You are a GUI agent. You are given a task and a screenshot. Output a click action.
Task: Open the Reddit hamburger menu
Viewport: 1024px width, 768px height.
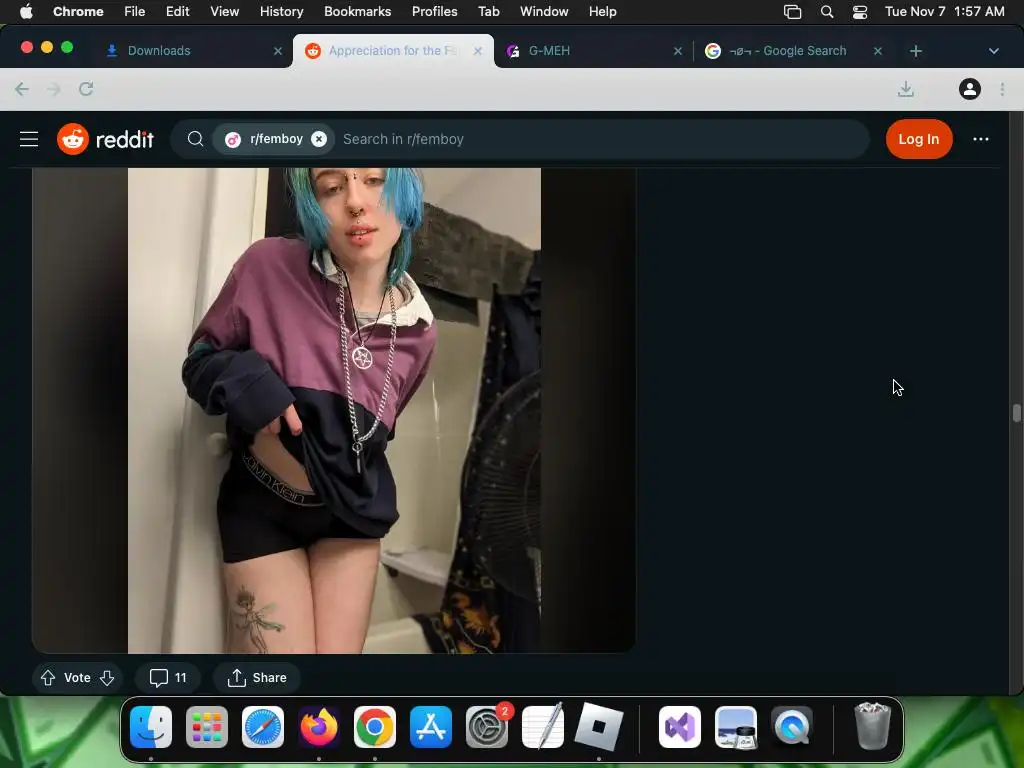(29, 139)
